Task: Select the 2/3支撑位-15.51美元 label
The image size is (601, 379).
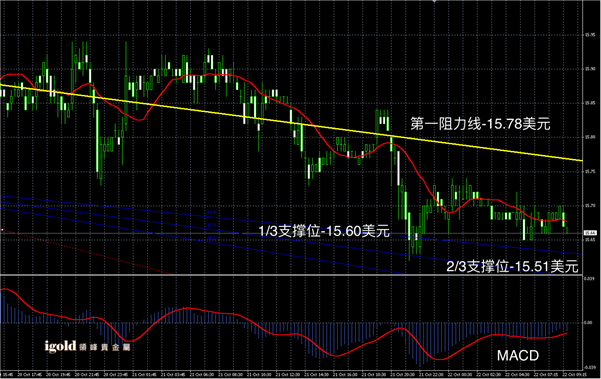Action: click(x=512, y=266)
